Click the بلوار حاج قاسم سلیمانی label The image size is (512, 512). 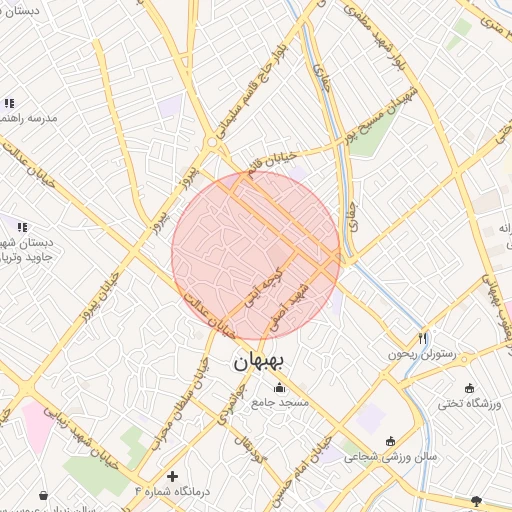point(252,92)
